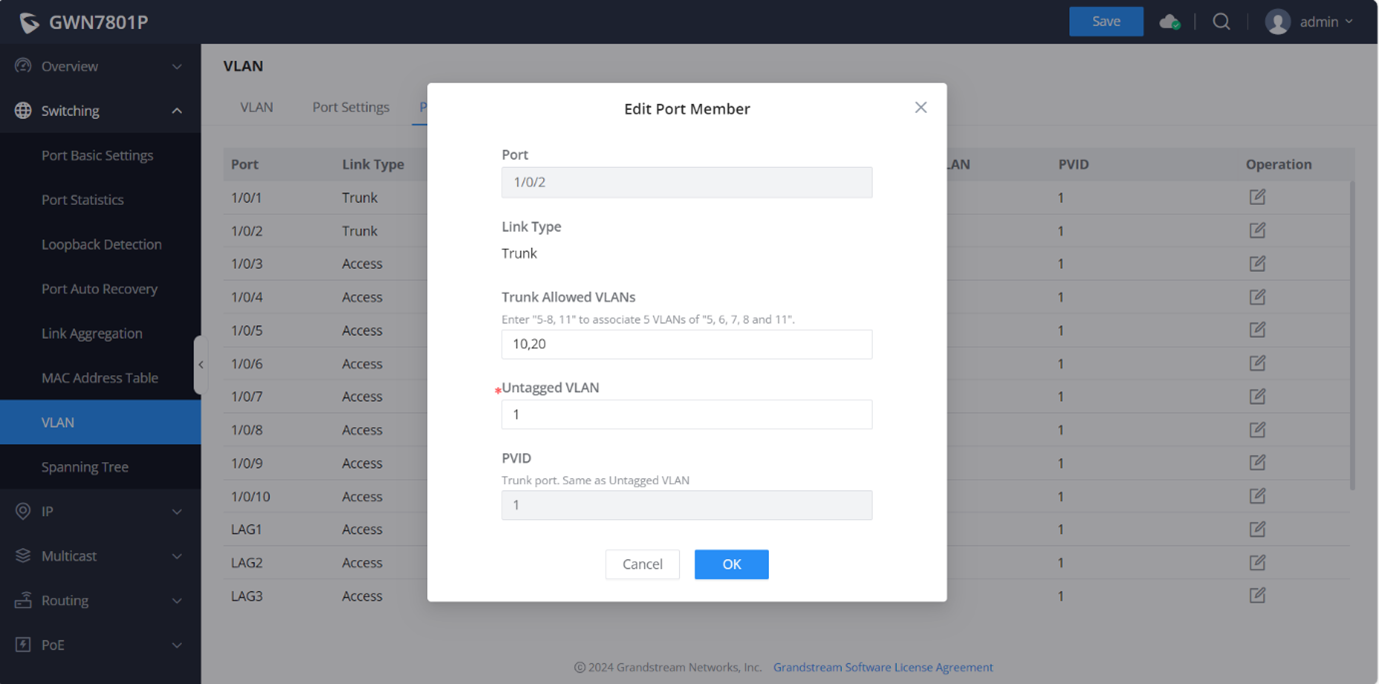Switch to the Port Settings tab
The width and height of the screenshot is (1379, 684).
point(350,107)
